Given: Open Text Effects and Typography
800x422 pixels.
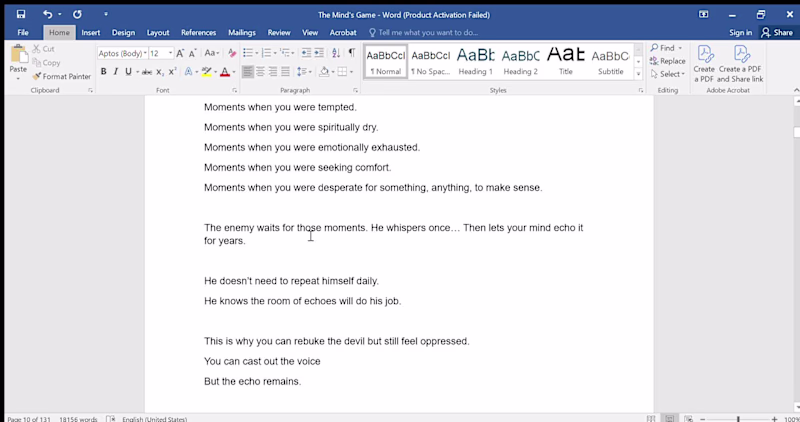Looking at the screenshot, I should (x=188, y=71).
